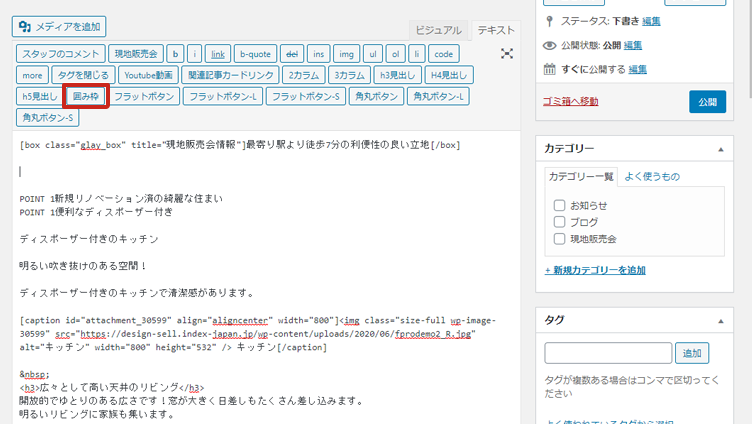Viewport: 752px width, 424px height.
Task: Collapse the カテゴリー panel
Action: click(720, 149)
